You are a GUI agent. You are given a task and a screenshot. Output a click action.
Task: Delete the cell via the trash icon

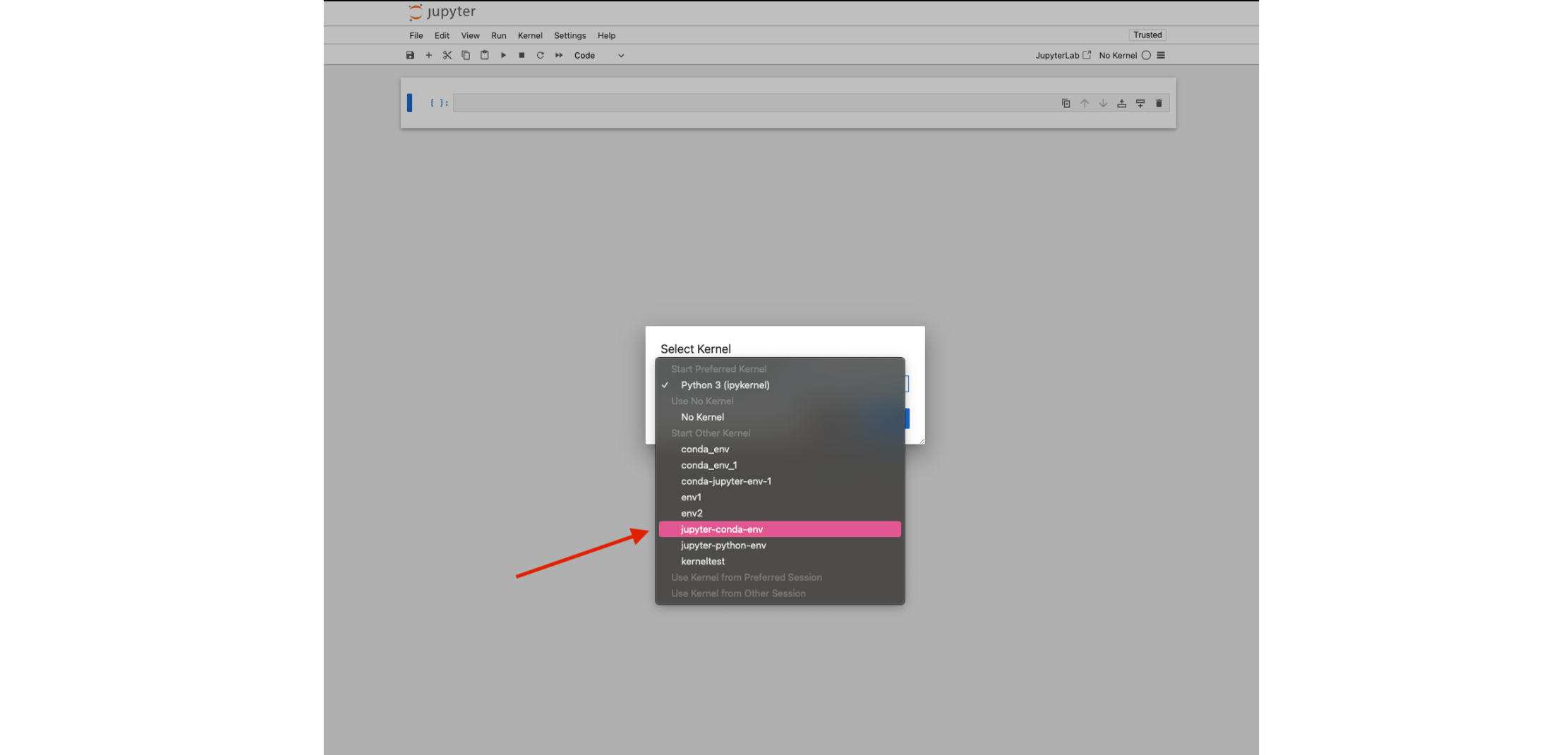pos(1159,103)
